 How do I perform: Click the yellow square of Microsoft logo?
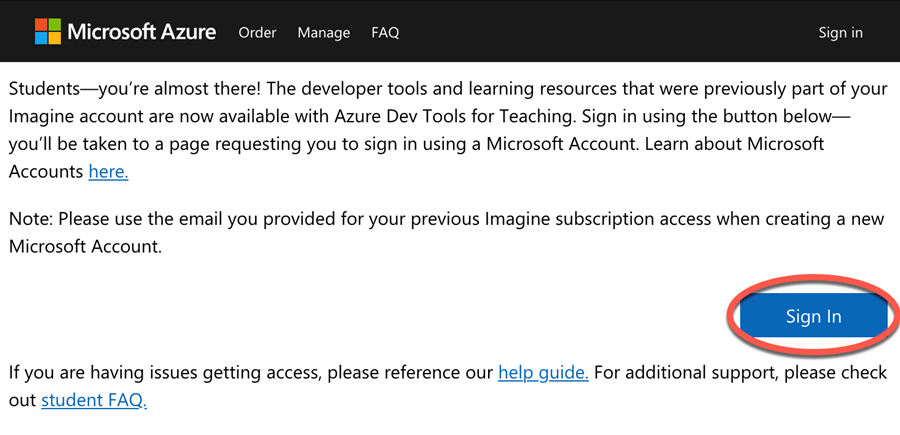tap(55, 38)
